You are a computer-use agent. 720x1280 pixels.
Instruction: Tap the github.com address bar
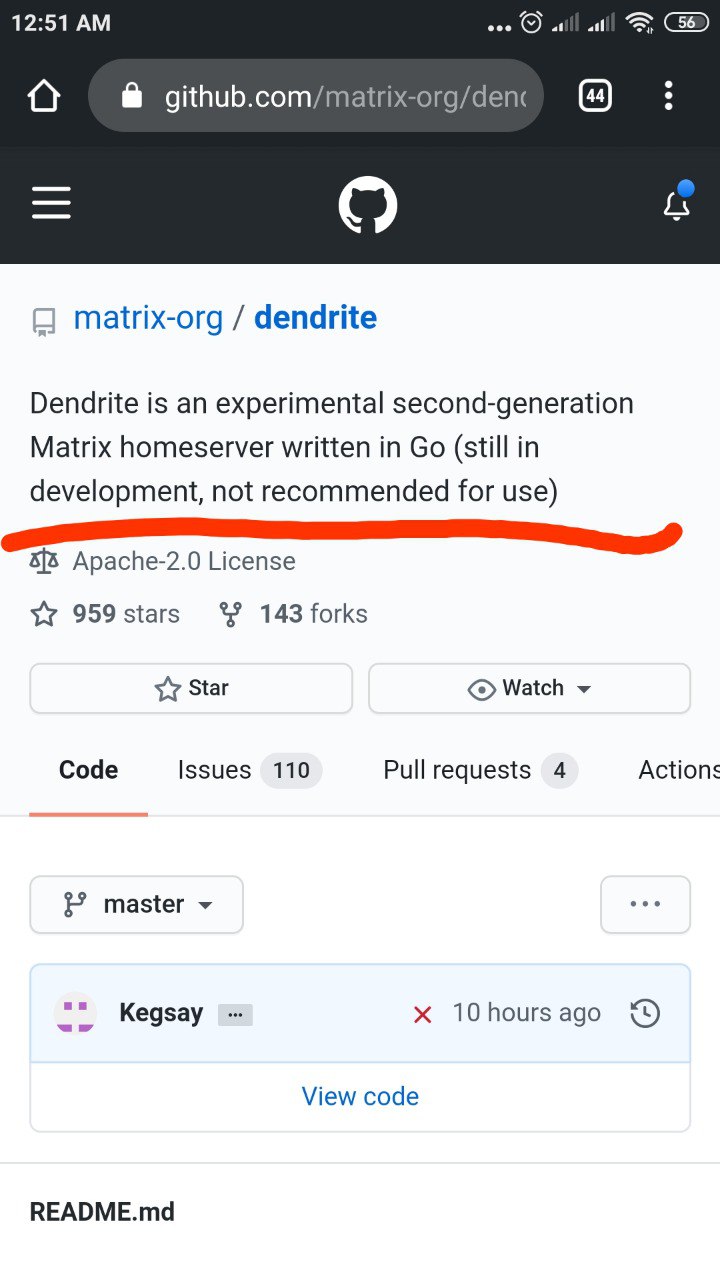click(316, 96)
